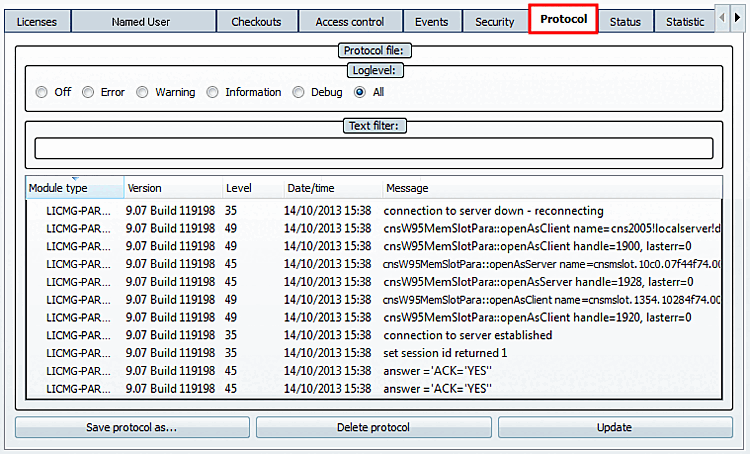Click the Save protocol as... button
The width and height of the screenshot is (750, 454).
(x=132, y=427)
